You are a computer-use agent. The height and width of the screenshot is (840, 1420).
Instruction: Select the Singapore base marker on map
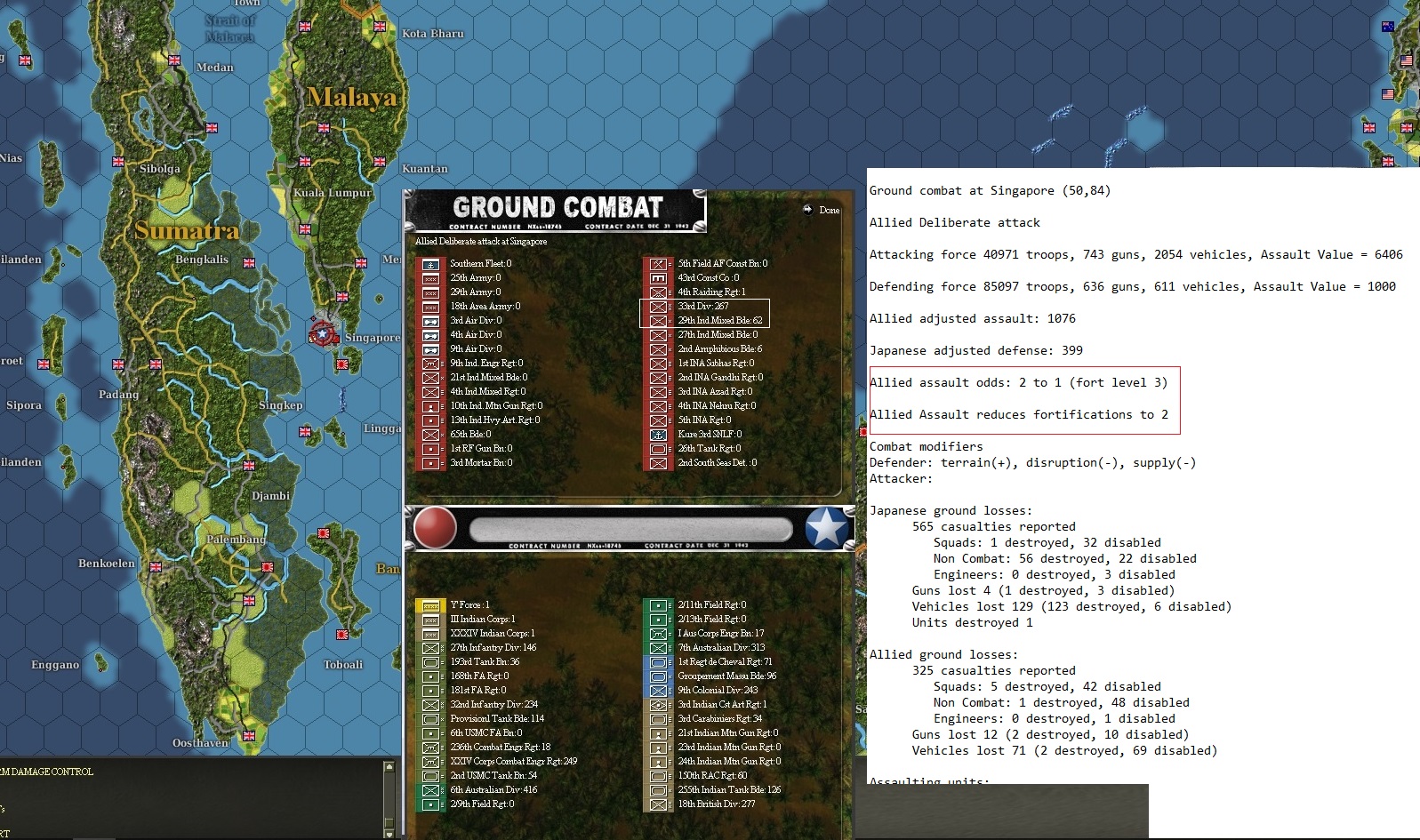point(323,334)
